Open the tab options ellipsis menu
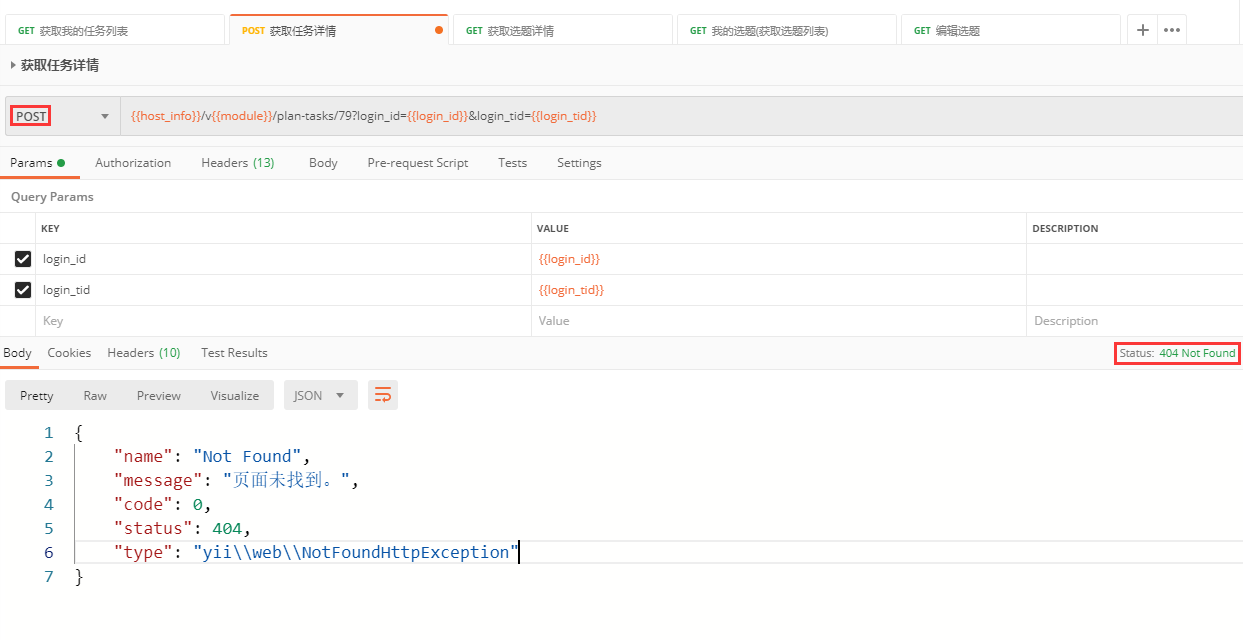 tap(1172, 30)
